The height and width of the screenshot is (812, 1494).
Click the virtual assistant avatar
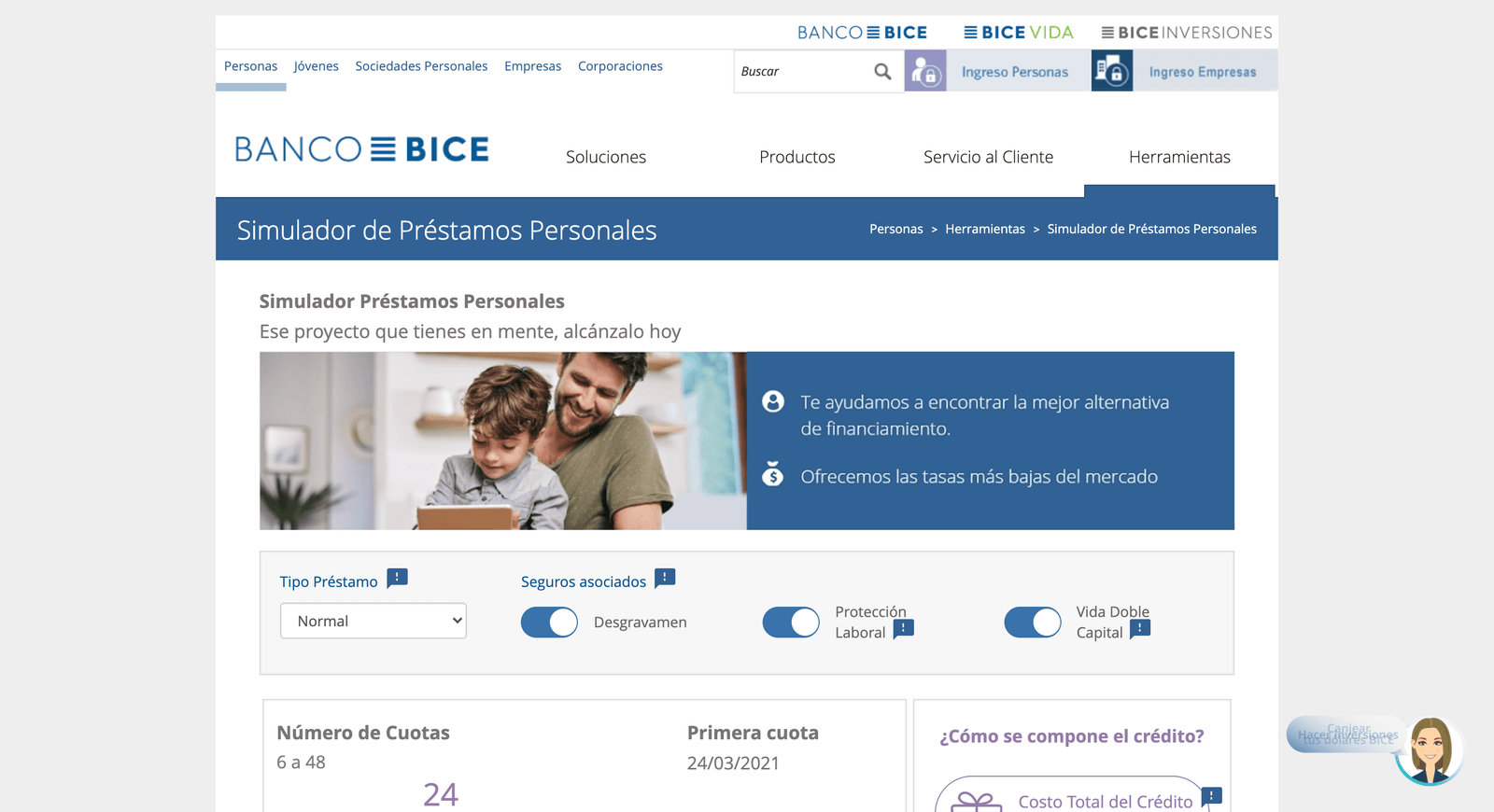tap(1430, 750)
